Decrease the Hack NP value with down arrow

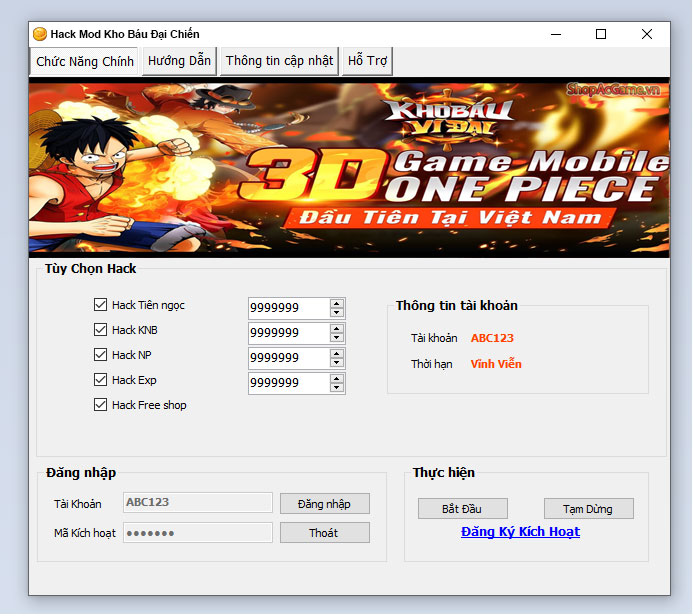pos(337,363)
